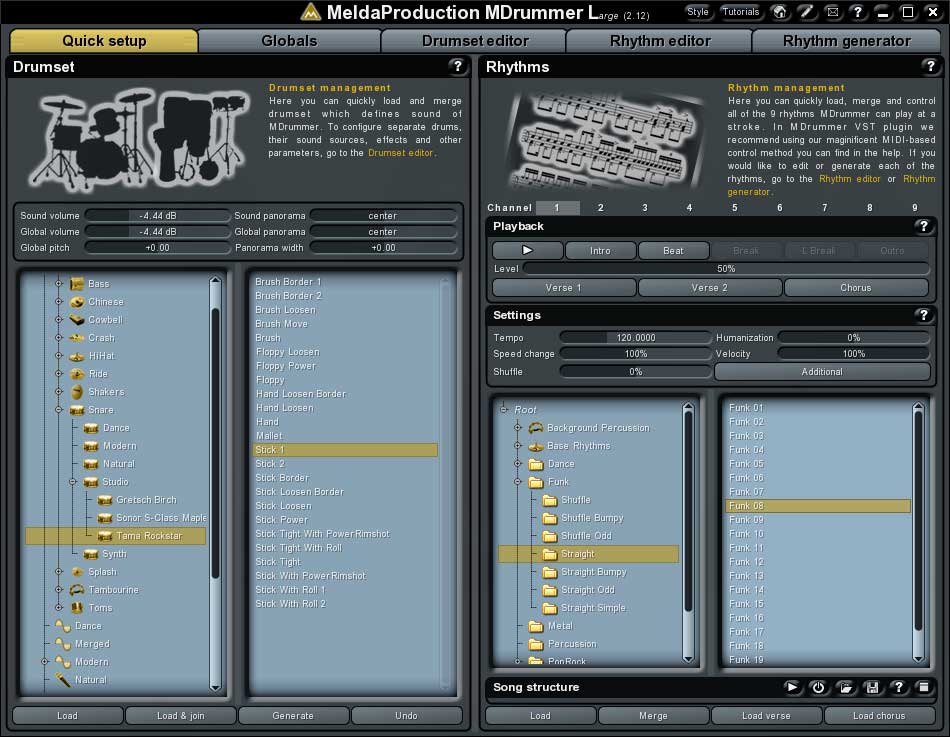Select rhythm channel 1
The height and width of the screenshot is (737, 950).
pos(557,208)
